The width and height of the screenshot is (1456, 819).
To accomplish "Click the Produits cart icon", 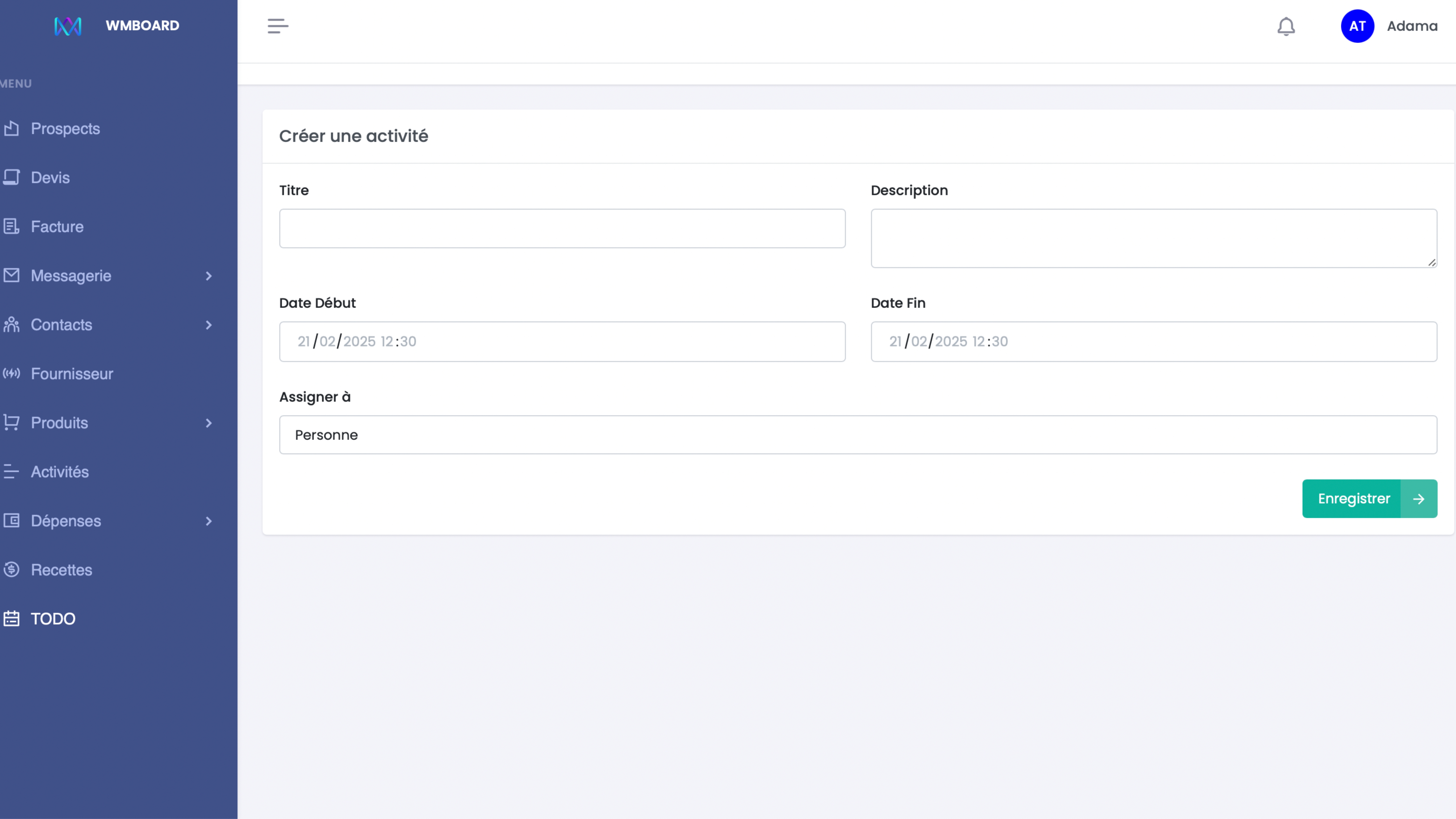I will (x=11, y=423).
